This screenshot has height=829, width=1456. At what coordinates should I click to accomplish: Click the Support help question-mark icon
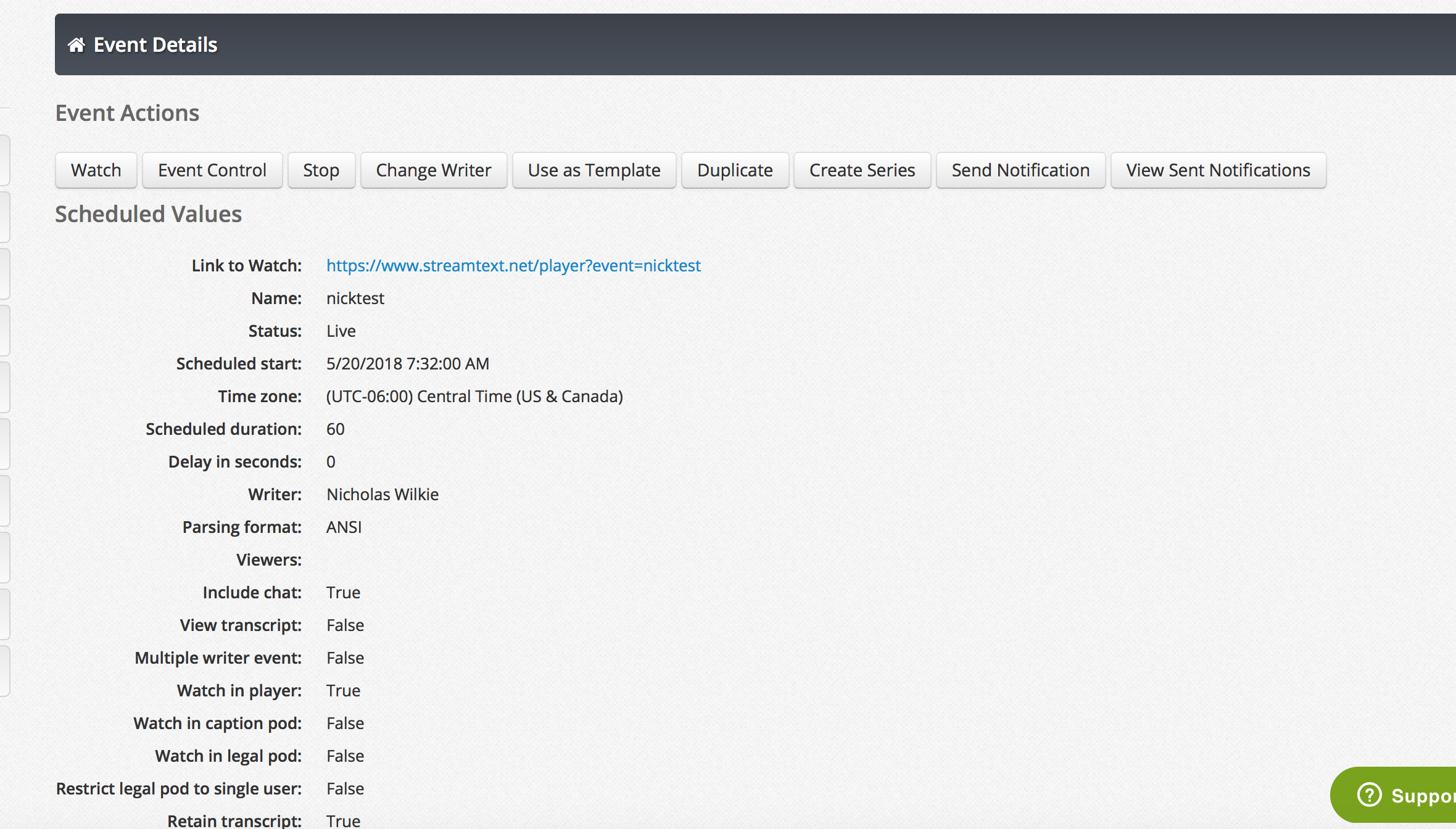(1369, 794)
